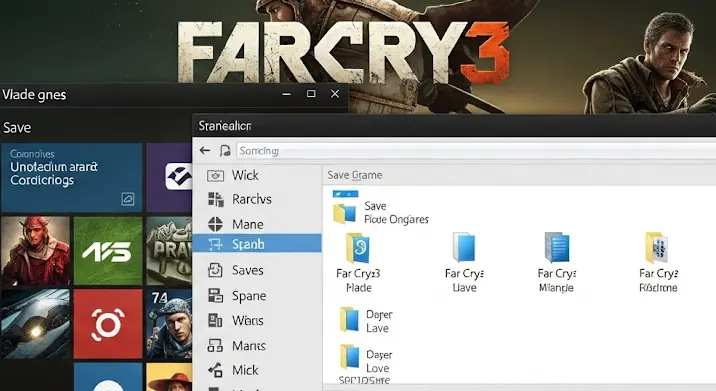The width and height of the screenshot is (716, 391).
Task: Click the share icon beside 'Mick'
Action: pos(215,370)
